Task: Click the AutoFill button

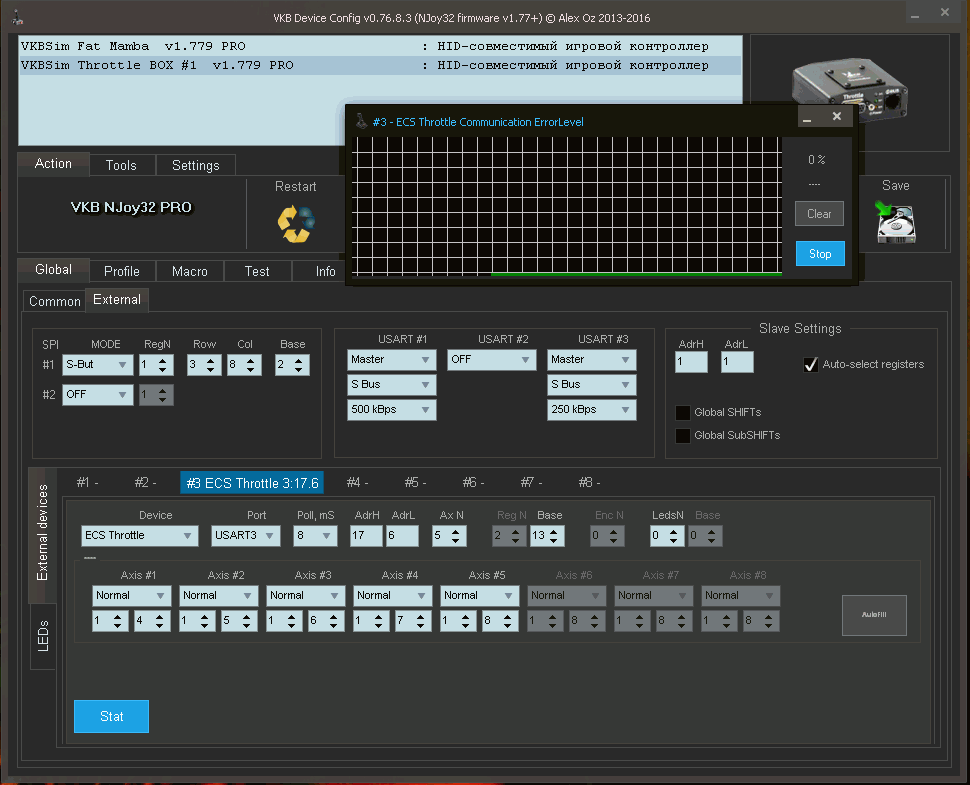Action: click(874, 615)
